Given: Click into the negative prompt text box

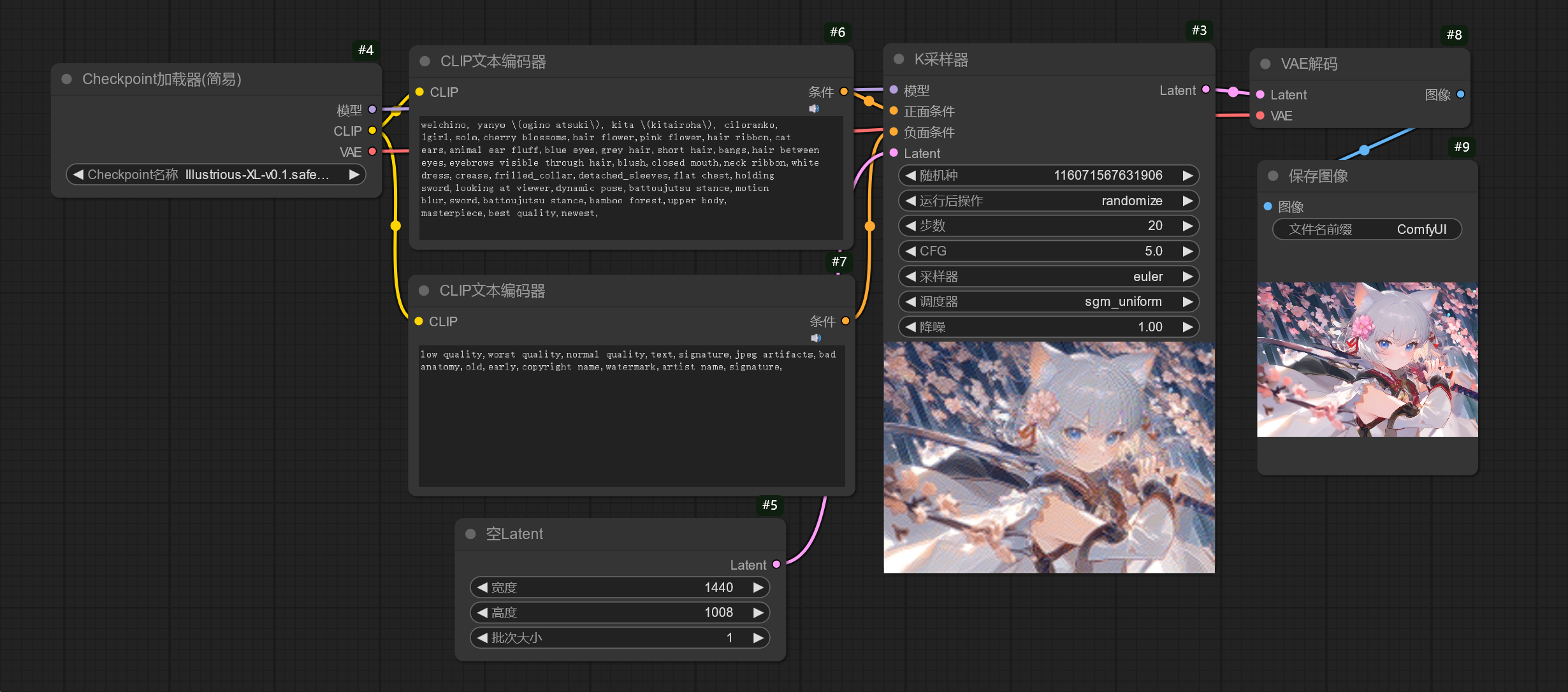Looking at the screenshot, I should pyautogui.click(x=631, y=421).
